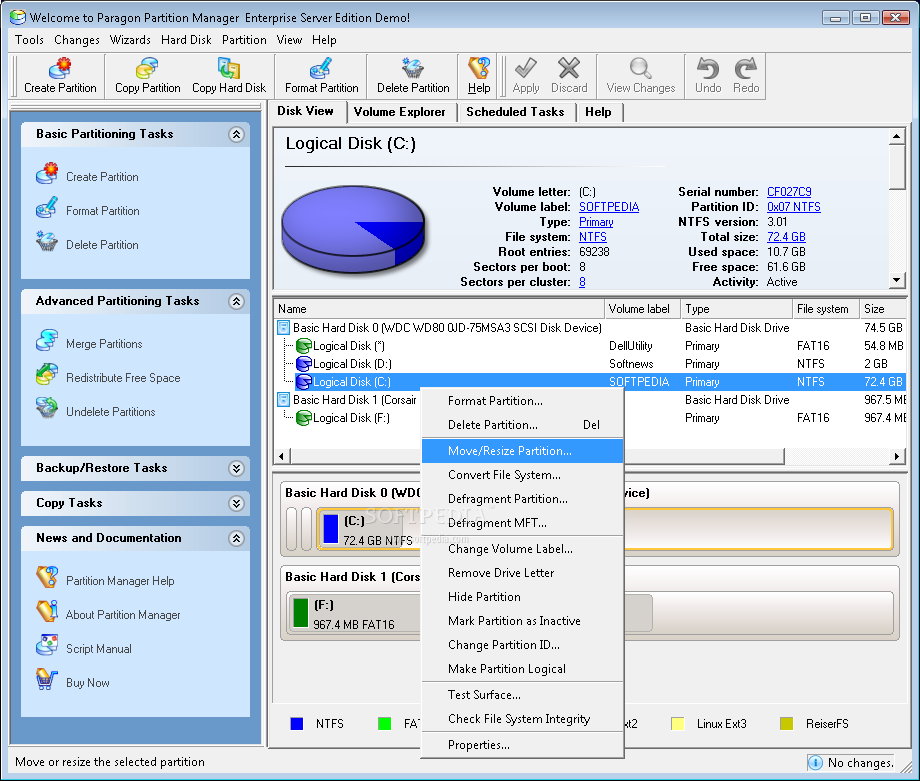Click the 0x07 NTFS partition ID link
This screenshot has width=920, height=781.
point(793,207)
